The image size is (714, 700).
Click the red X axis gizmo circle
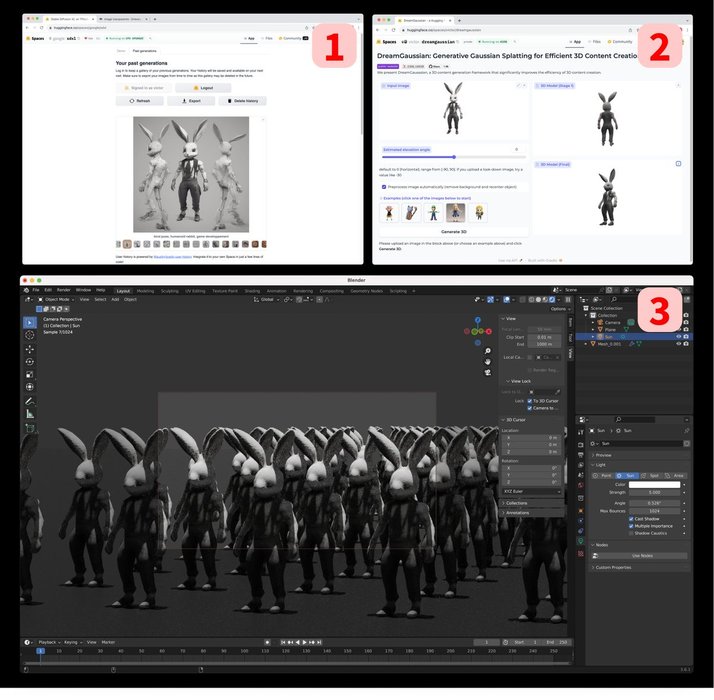tap(489, 332)
